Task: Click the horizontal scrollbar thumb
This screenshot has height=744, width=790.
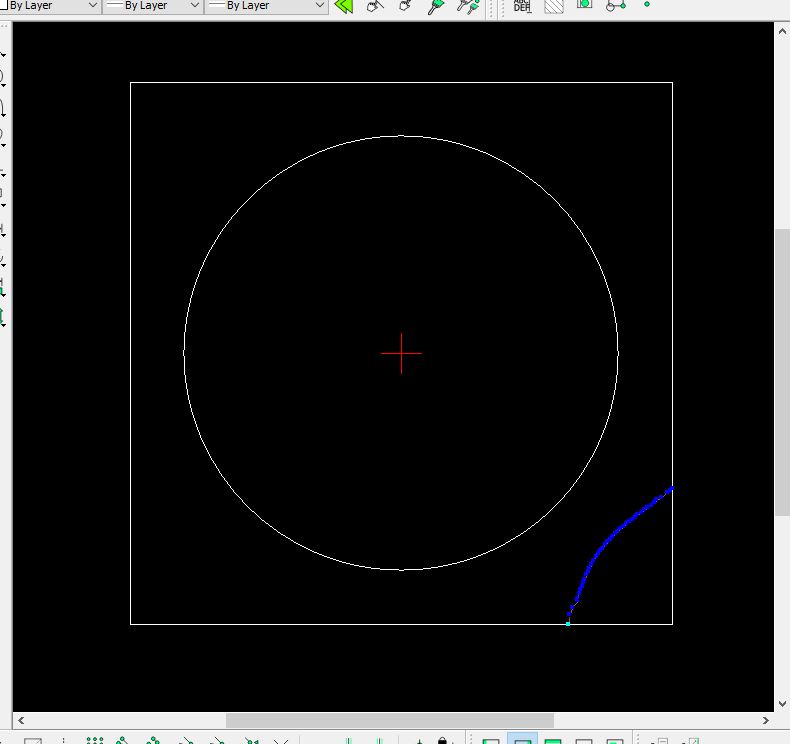Action: point(389,720)
